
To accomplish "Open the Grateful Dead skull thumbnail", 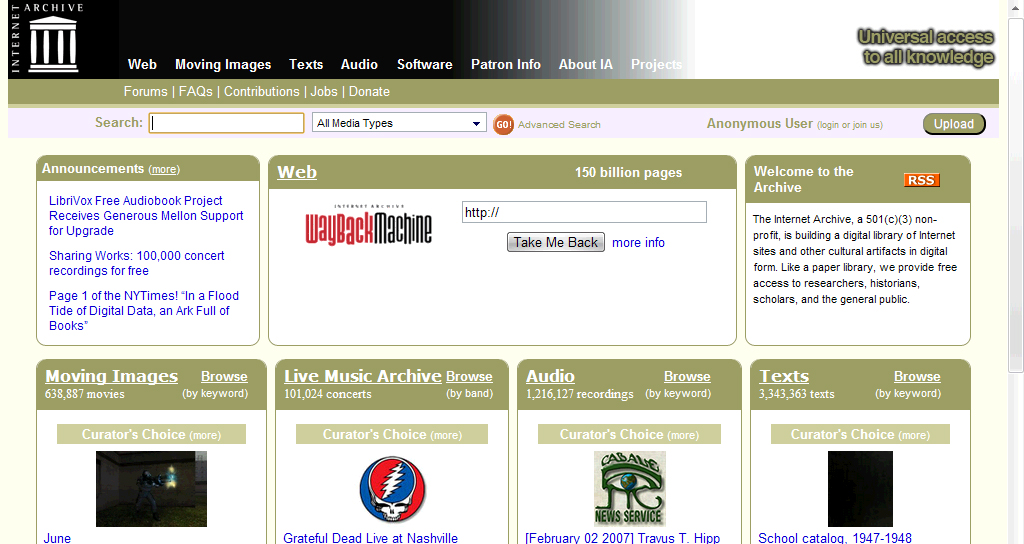I will click(392, 489).
